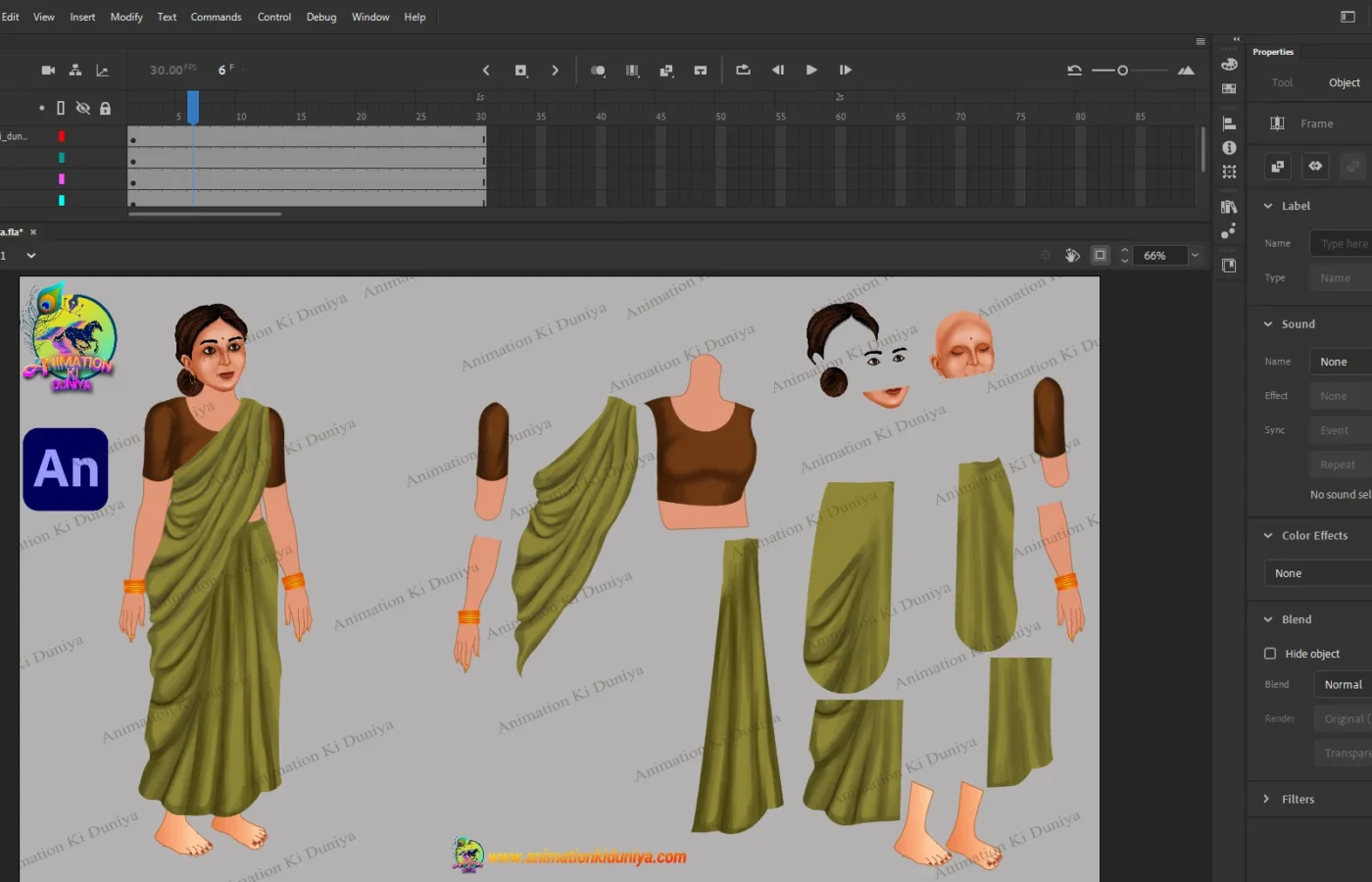Expand the Filters section
The height and width of the screenshot is (882, 1372).
point(1268,800)
